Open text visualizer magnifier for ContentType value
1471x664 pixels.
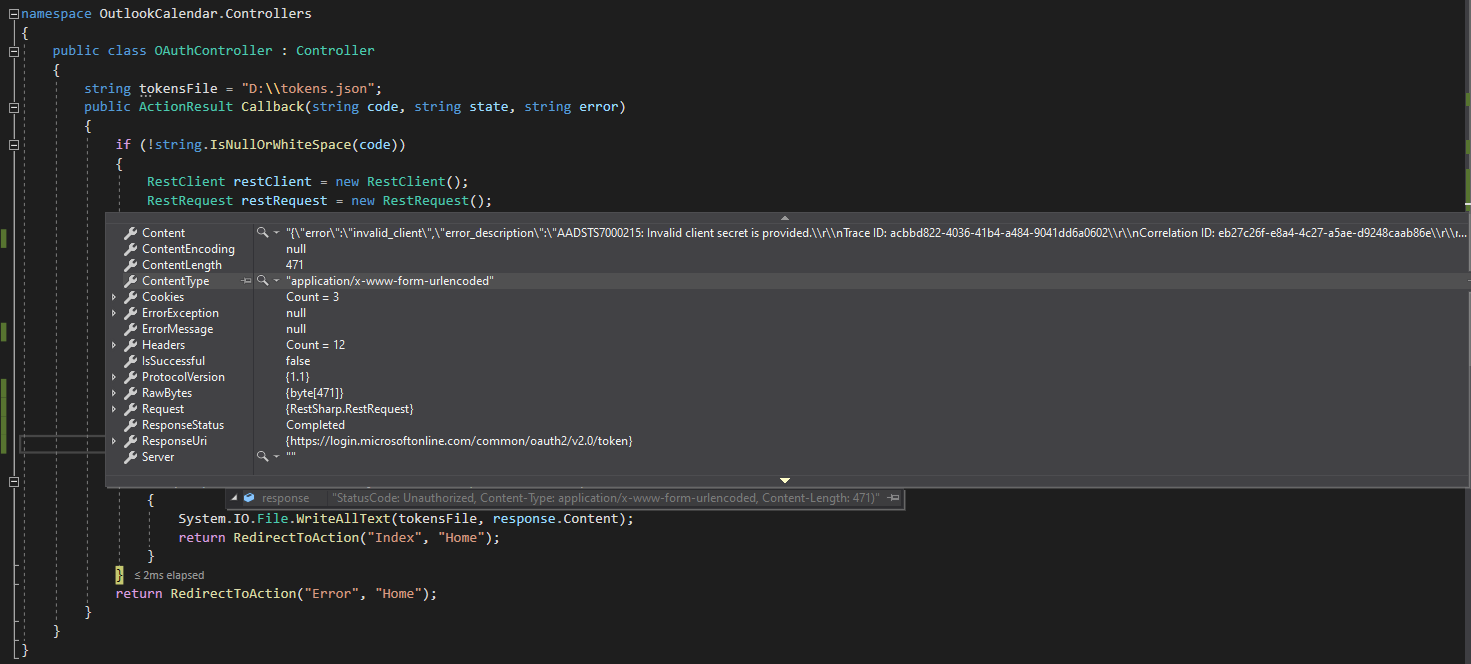263,281
